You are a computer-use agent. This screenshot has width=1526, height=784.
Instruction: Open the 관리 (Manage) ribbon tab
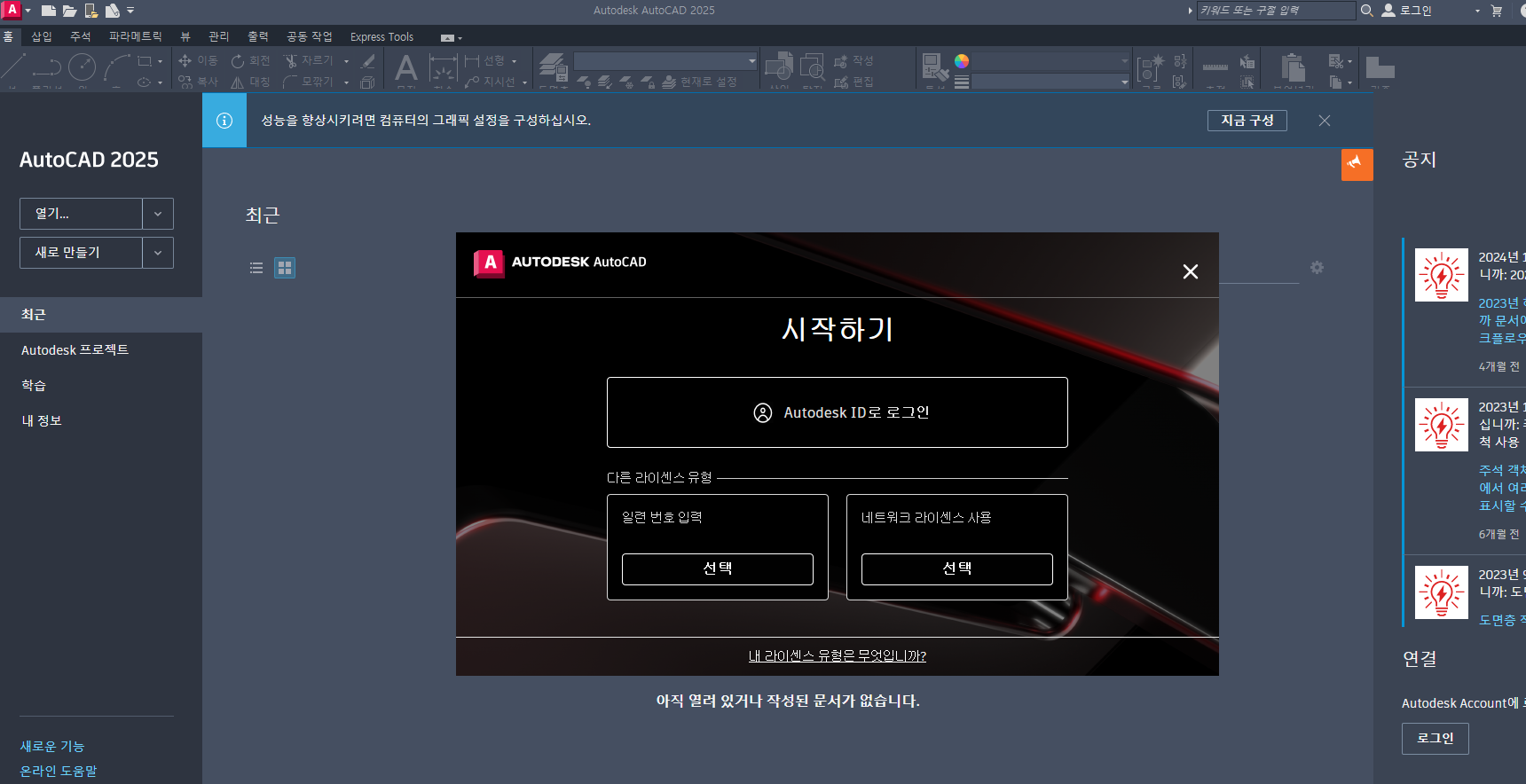point(219,36)
